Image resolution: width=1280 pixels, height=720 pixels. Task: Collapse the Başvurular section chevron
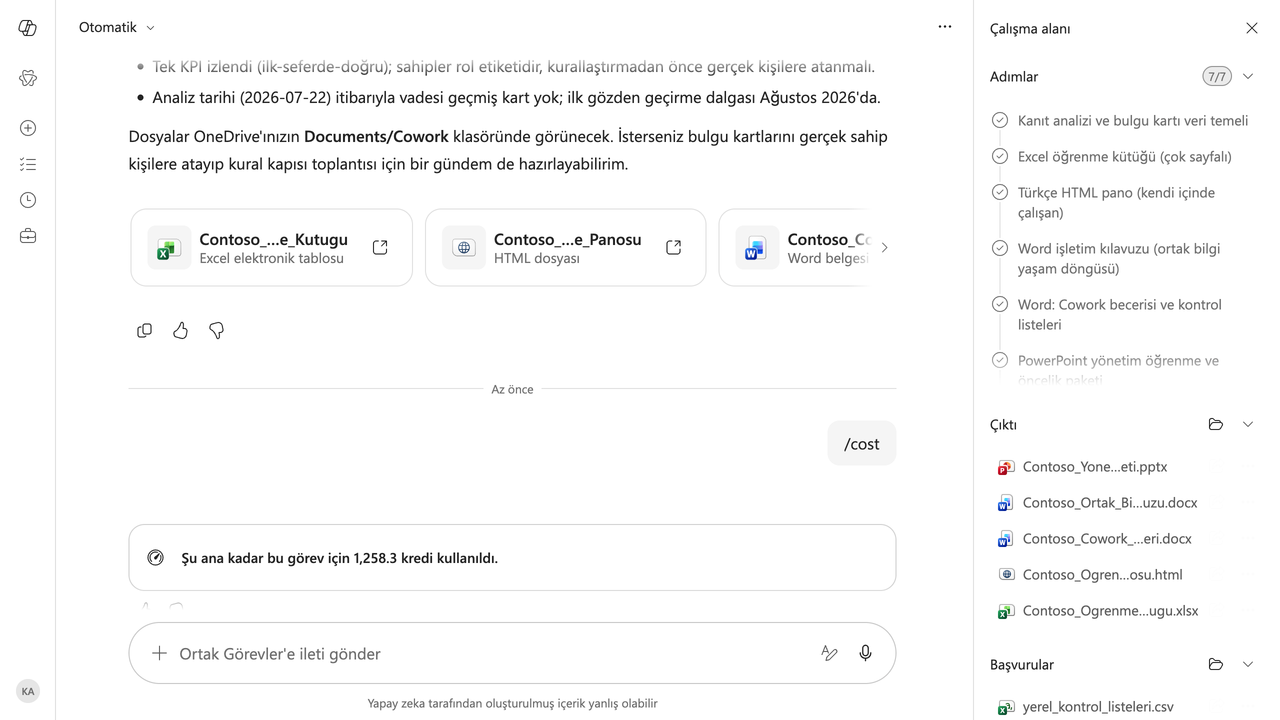1248,664
